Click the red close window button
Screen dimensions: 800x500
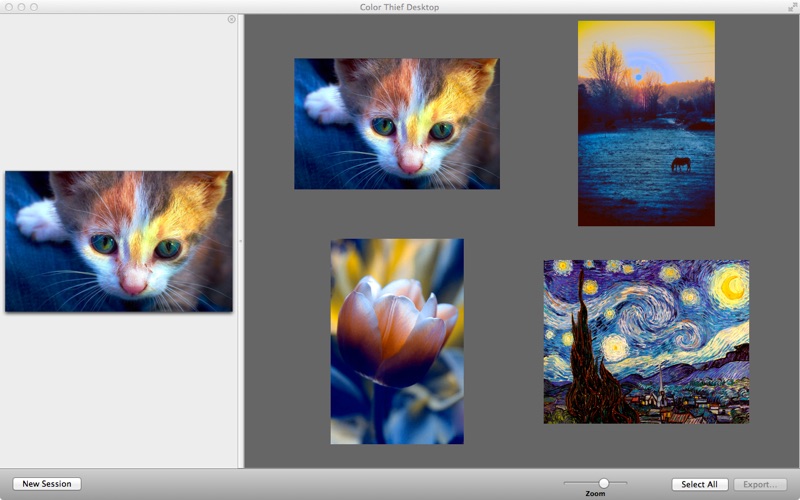pos(9,7)
